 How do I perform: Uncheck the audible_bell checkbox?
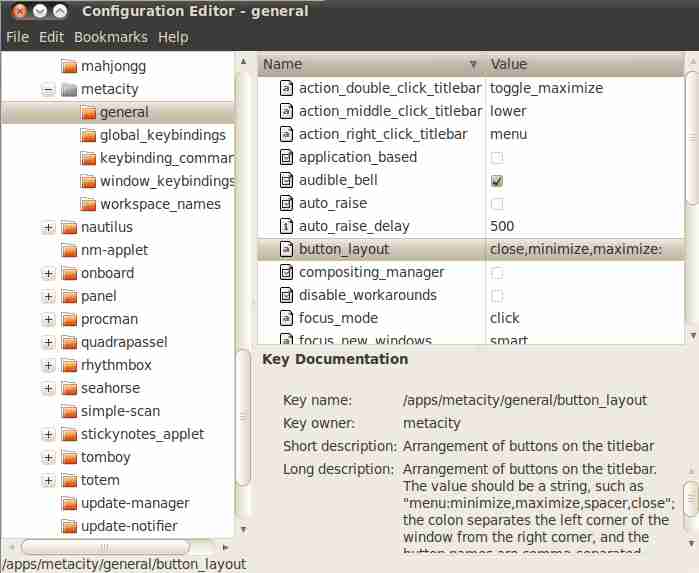click(x=497, y=181)
